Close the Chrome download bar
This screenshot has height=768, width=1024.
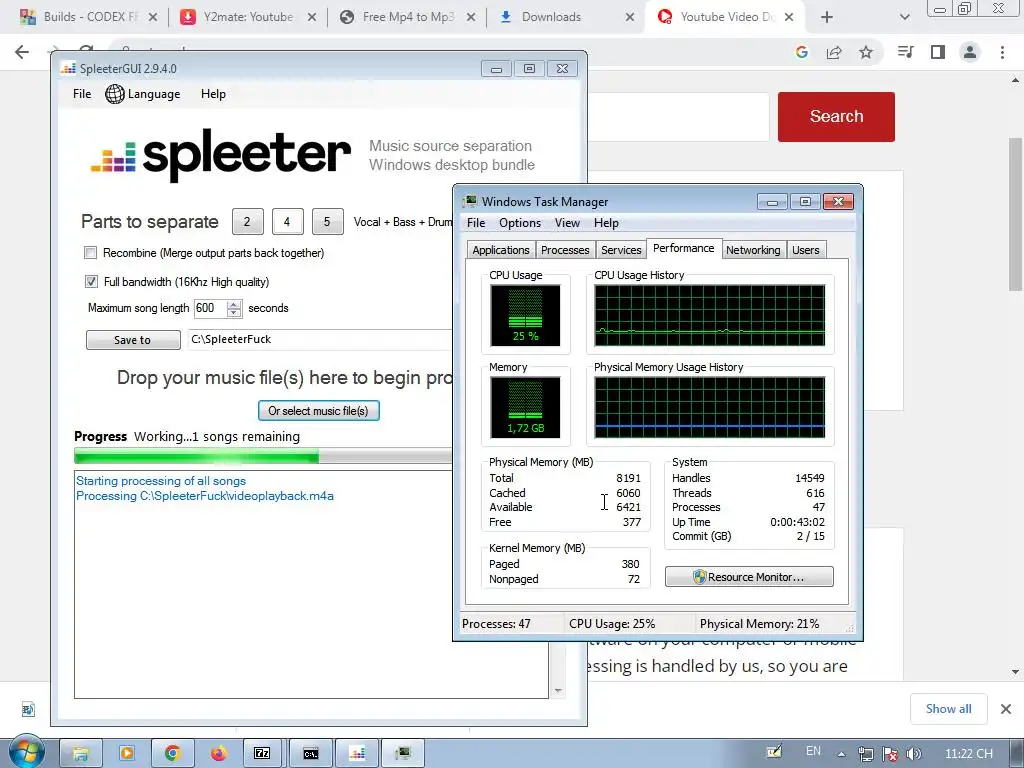click(x=1006, y=709)
